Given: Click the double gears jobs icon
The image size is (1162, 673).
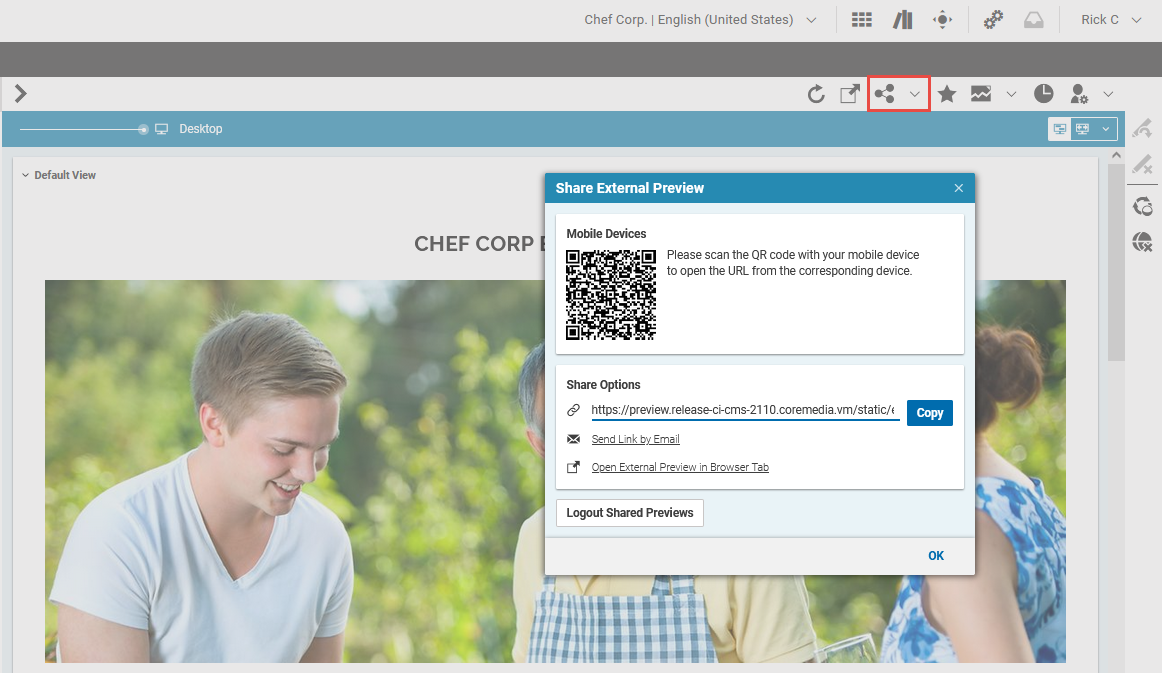Looking at the screenshot, I should click(x=993, y=20).
